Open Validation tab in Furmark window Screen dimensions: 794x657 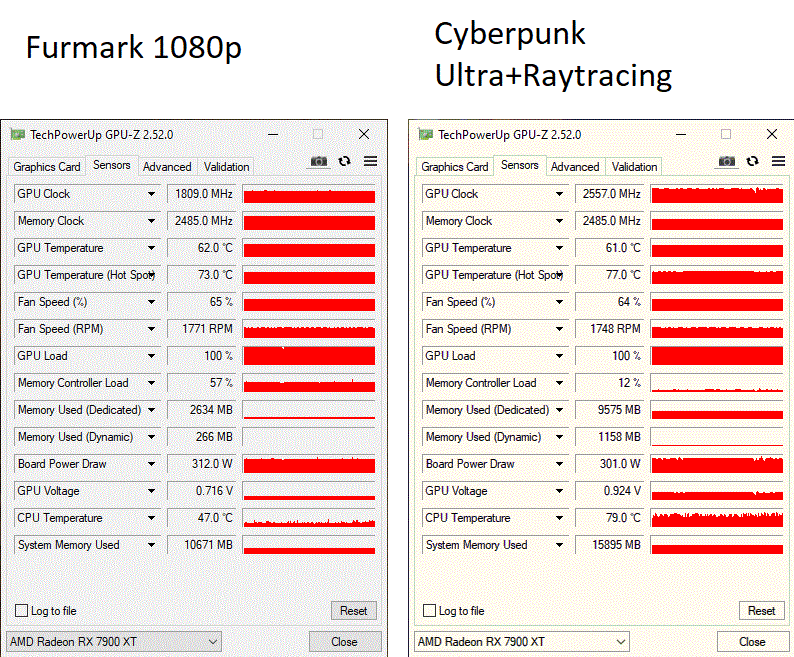226,167
